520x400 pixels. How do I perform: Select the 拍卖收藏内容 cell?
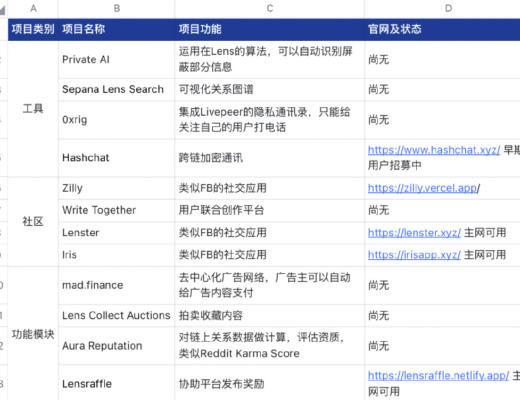(x=270, y=315)
